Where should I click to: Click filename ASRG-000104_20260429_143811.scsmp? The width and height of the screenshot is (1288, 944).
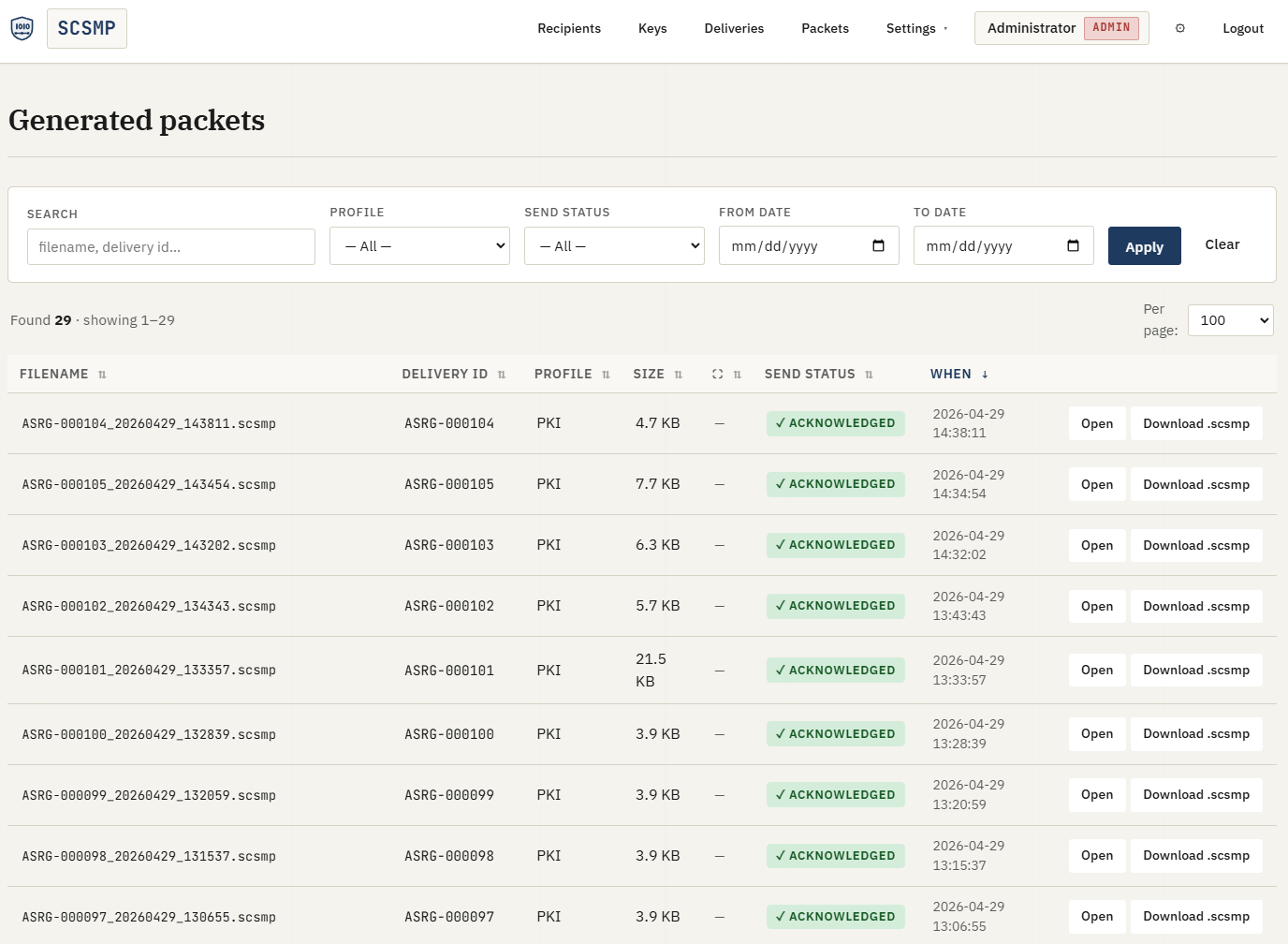[x=149, y=424]
